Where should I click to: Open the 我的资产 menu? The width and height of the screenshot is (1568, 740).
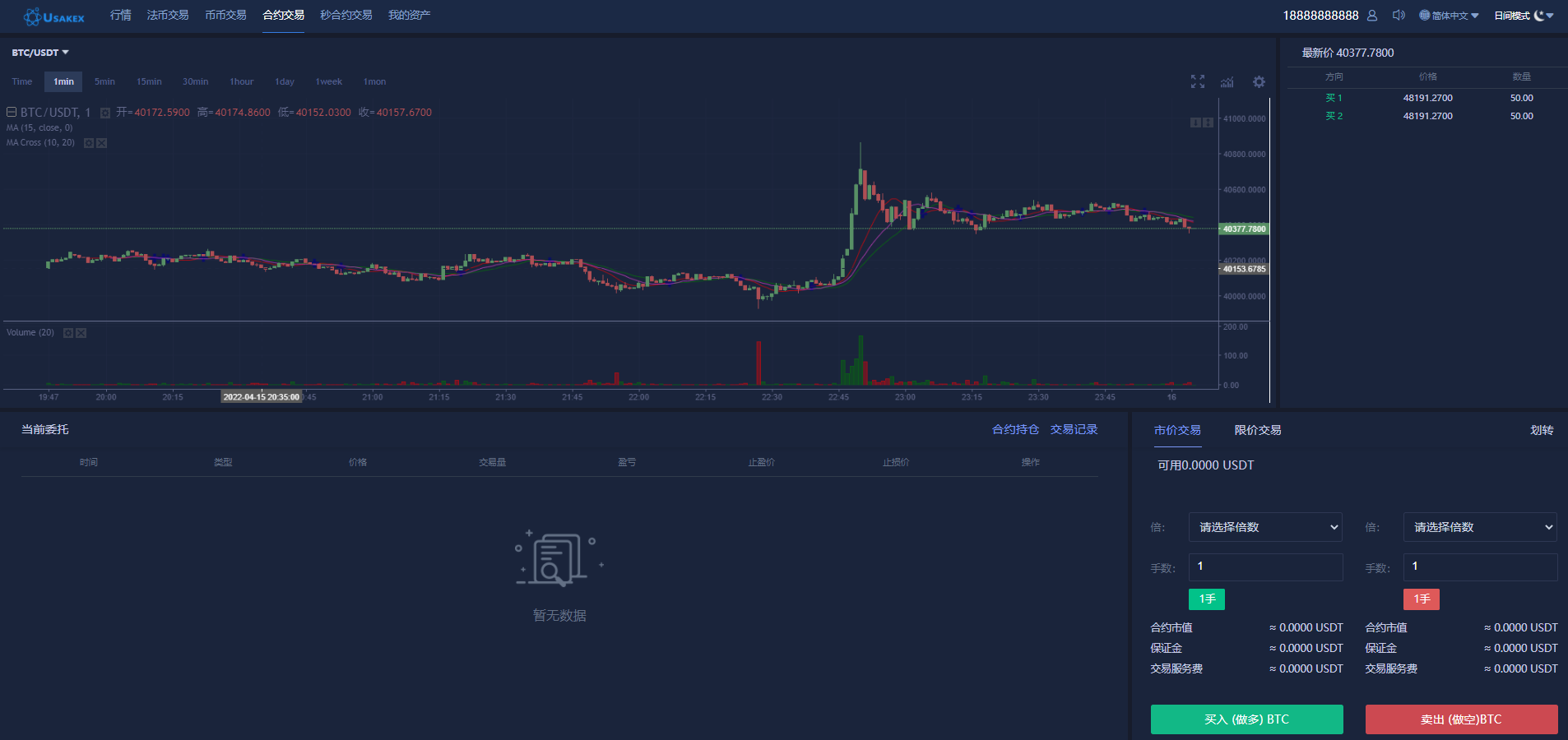(x=409, y=15)
